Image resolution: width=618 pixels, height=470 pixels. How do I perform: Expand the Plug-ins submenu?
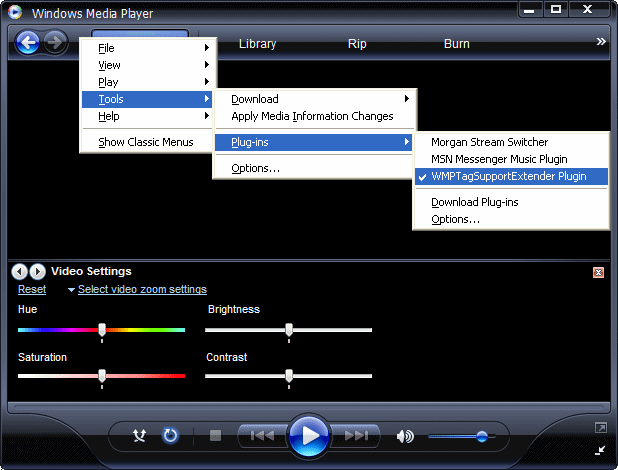(x=314, y=142)
